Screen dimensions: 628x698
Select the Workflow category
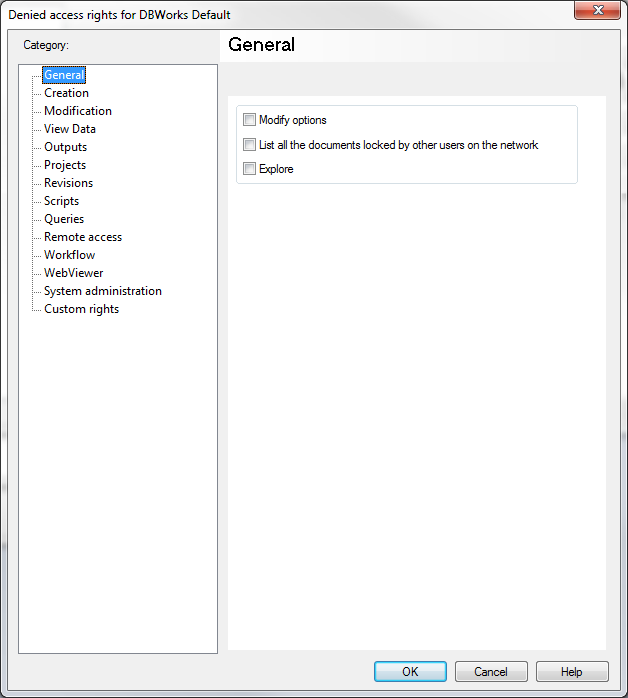69,255
